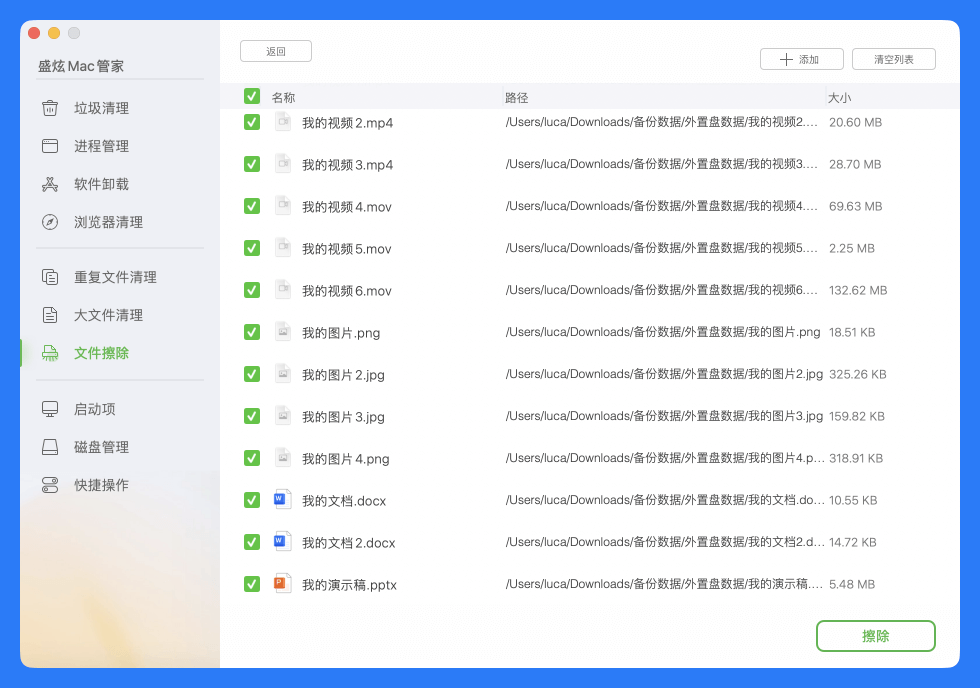Open 进程管理 via its sidebar icon
The image size is (980, 688).
[49, 146]
